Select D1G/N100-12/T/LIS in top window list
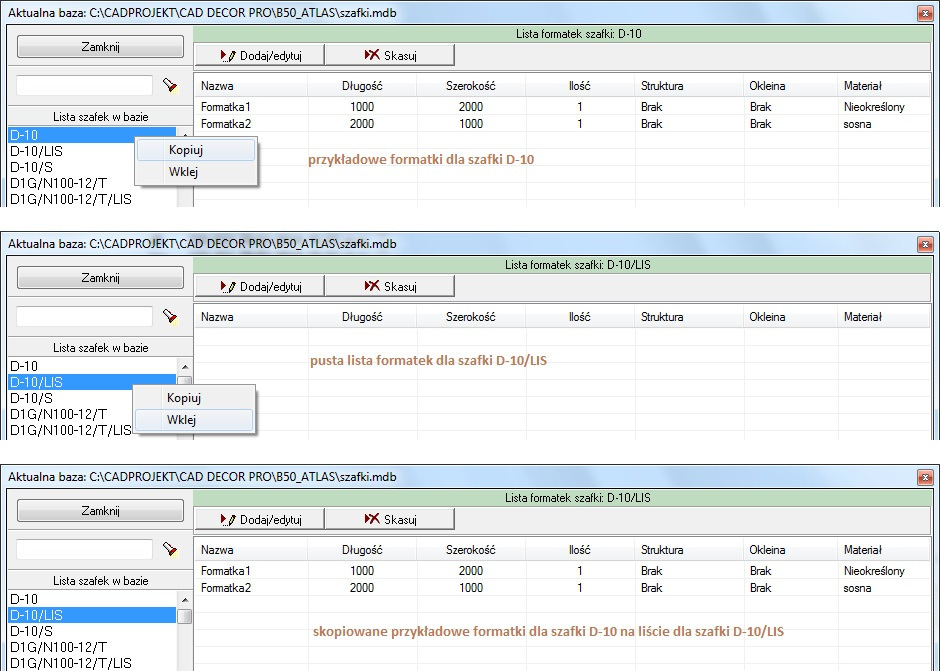Image resolution: width=940 pixels, height=671 pixels. pyautogui.click(x=92, y=199)
